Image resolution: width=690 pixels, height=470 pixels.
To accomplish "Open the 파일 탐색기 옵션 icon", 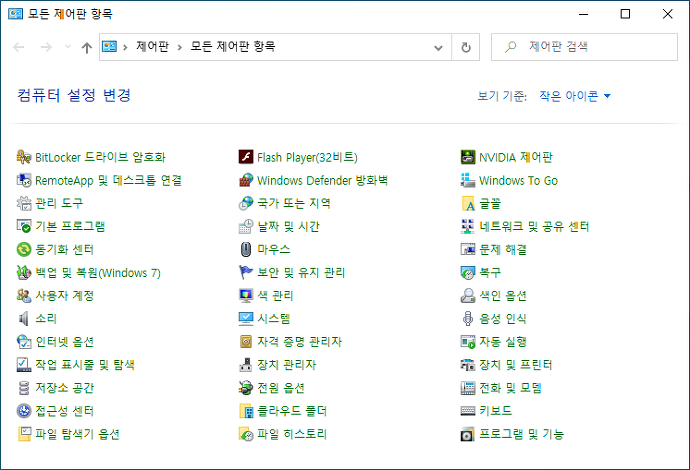I will pyautogui.click(x=24, y=434).
